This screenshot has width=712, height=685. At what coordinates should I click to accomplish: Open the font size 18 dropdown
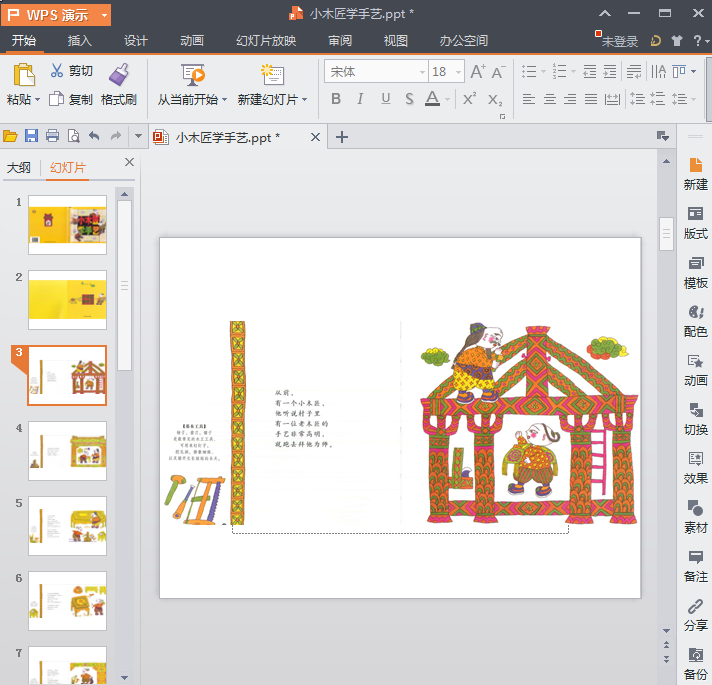[x=458, y=72]
